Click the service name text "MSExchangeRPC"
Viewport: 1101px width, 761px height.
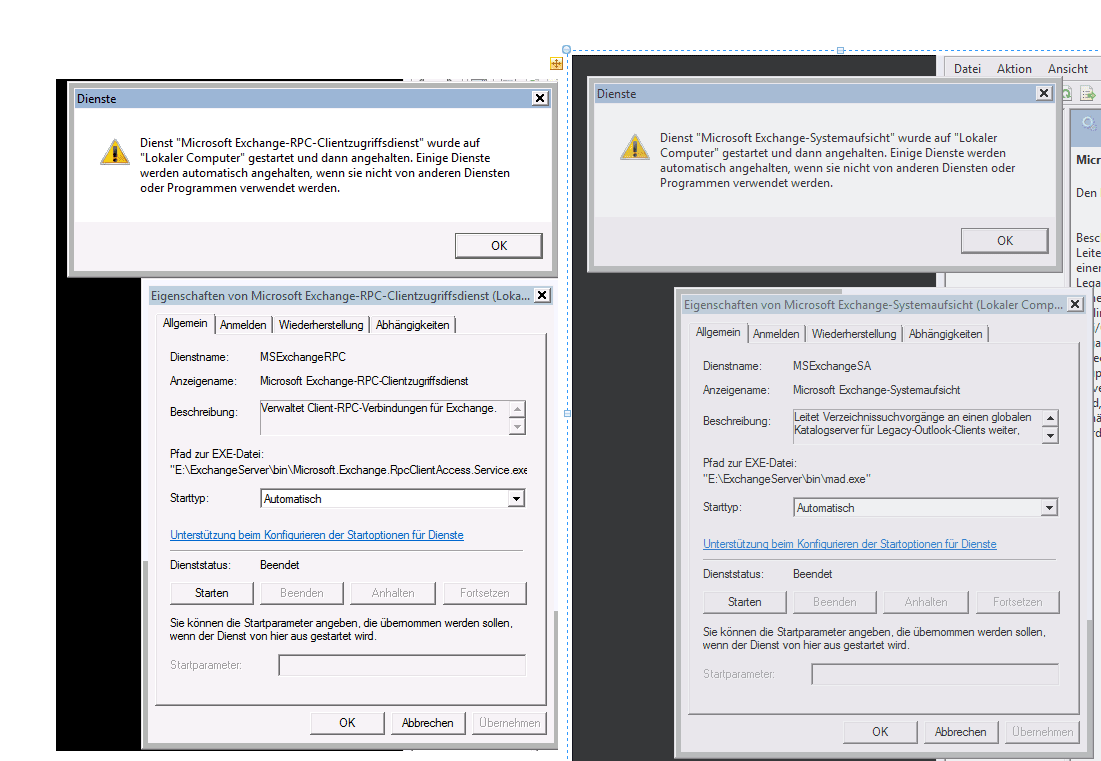tap(303, 357)
